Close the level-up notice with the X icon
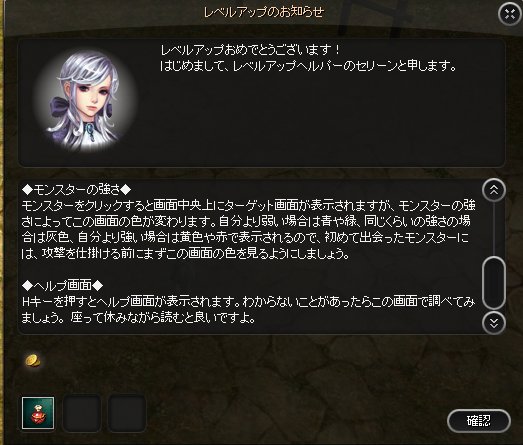The width and height of the screenshot is (523, 445). pyautogui.click(x=509, y=14)
